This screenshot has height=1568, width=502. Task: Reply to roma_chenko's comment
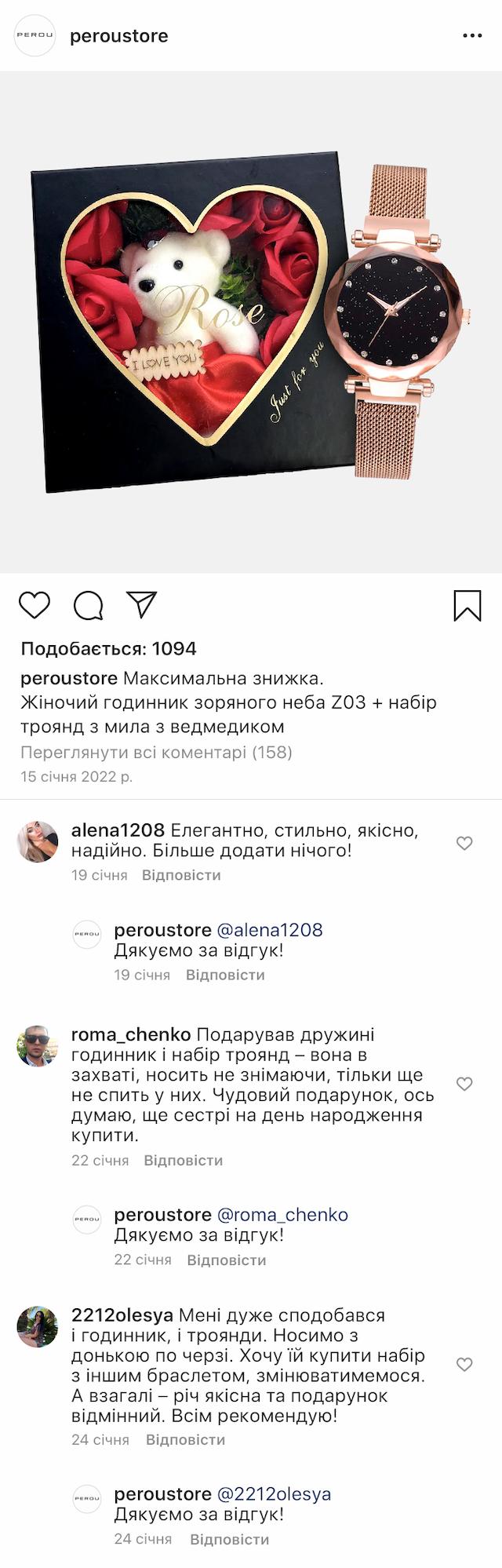click(x=183, y=1160)
